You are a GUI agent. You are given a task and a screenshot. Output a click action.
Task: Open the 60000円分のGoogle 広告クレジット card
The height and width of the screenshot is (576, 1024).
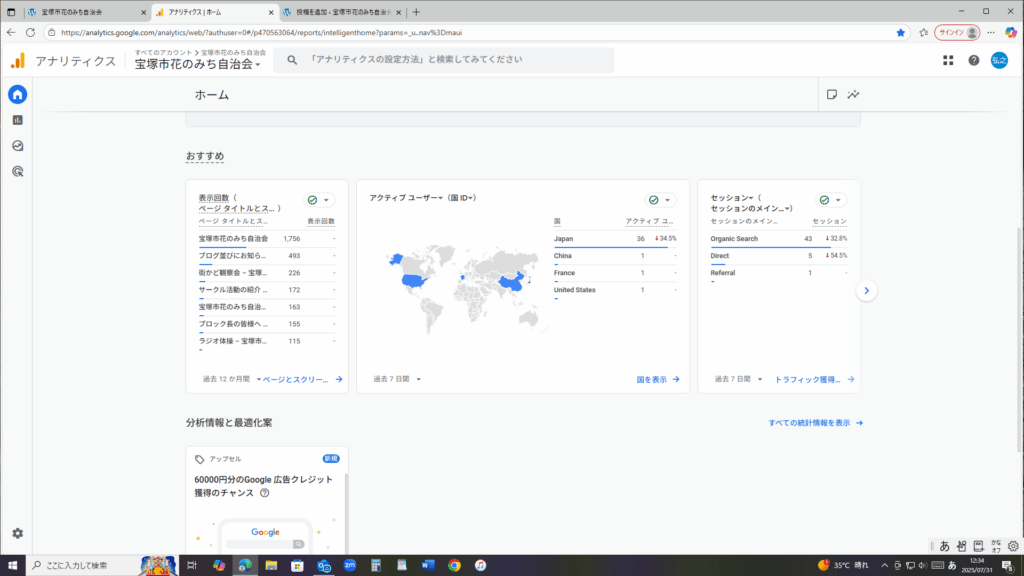[266, 500]
